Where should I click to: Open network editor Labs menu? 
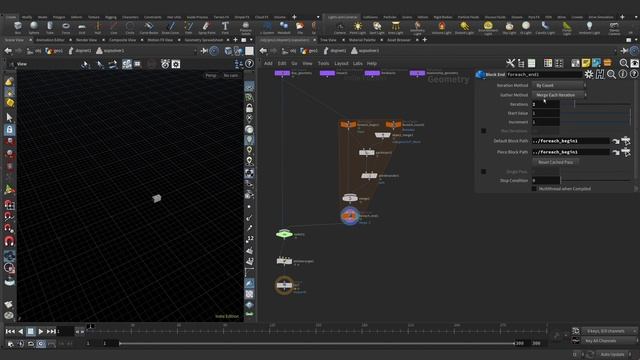point(358,64)
